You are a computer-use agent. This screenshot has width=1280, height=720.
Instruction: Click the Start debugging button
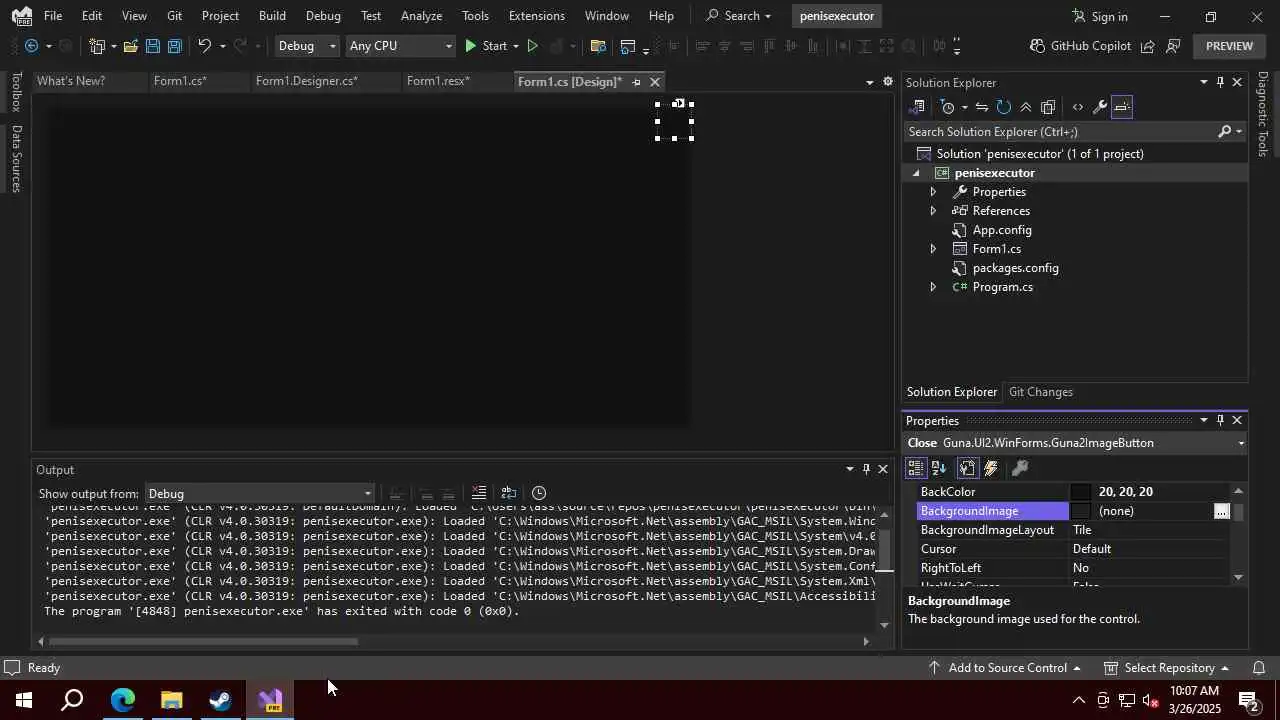pyautogui.click(x=485, y=46)
